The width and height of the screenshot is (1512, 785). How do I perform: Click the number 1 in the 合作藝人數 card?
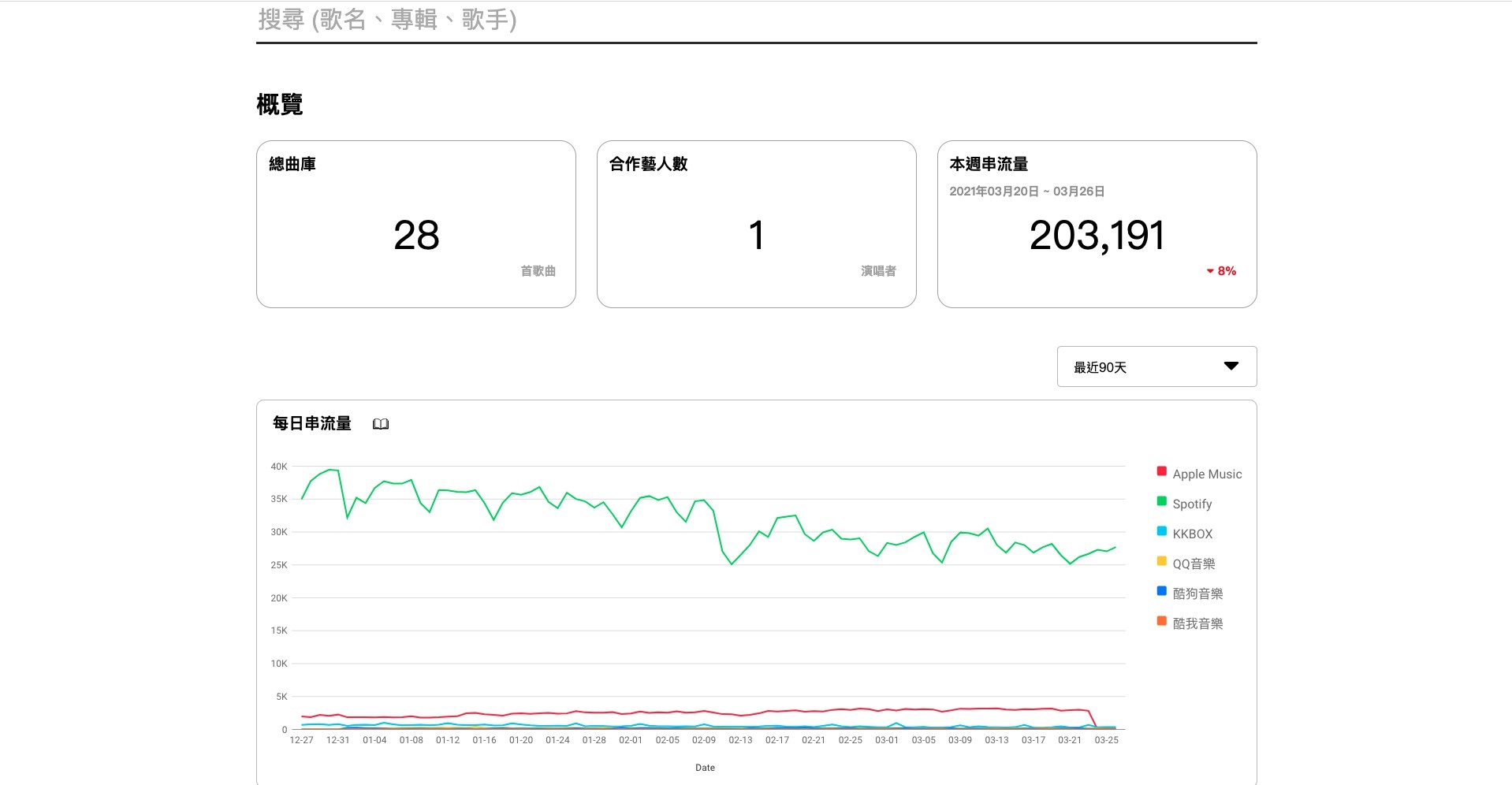click(757, 235)
